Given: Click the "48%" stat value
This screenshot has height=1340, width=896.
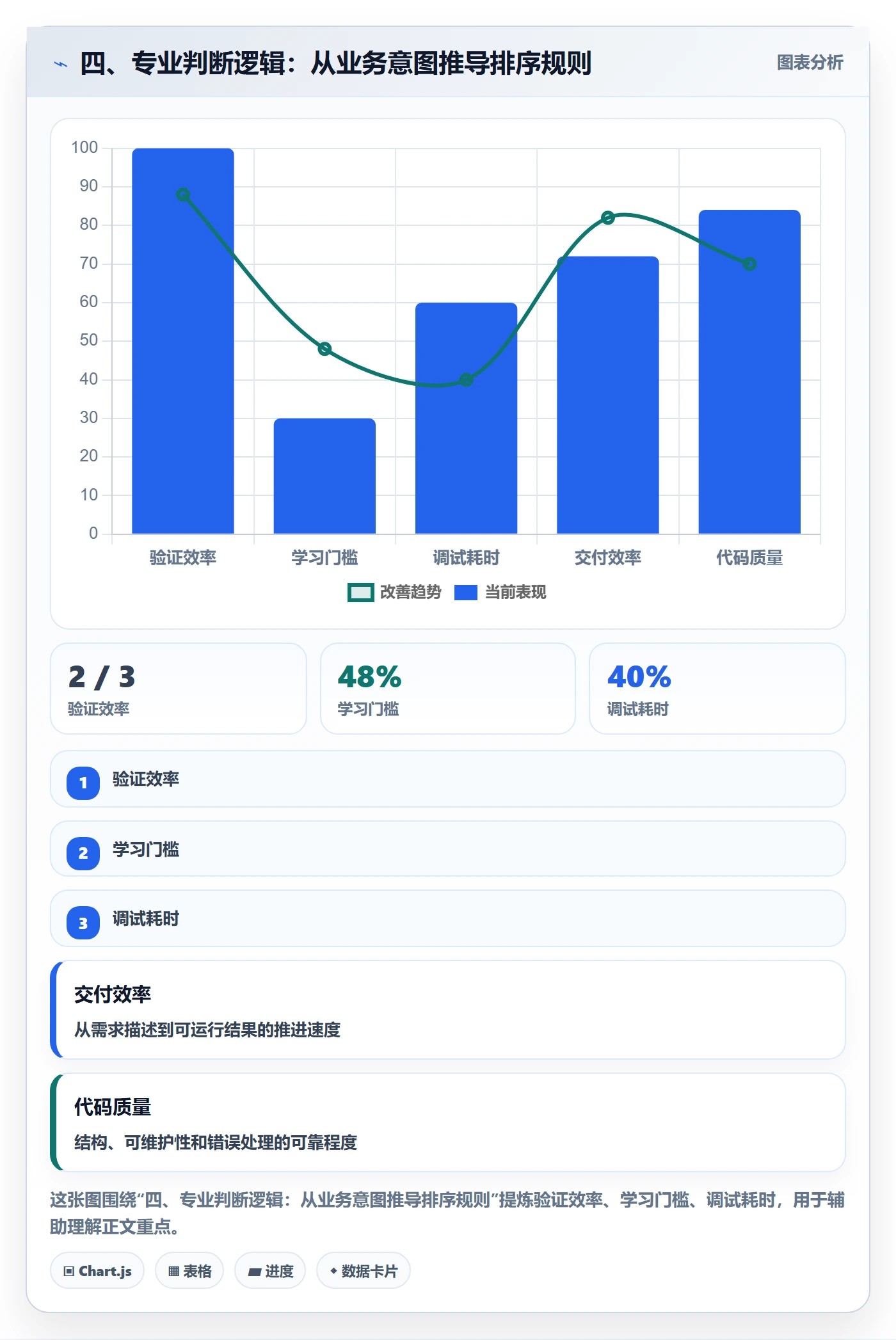Looking at the screenshot, I should tap(369, 677).
